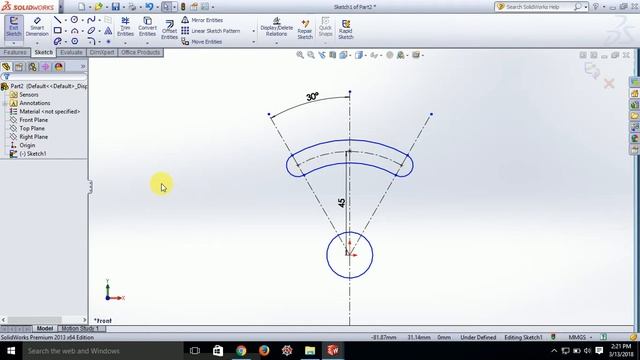Switch to the DimXpert tab

(x=102, y=52)
